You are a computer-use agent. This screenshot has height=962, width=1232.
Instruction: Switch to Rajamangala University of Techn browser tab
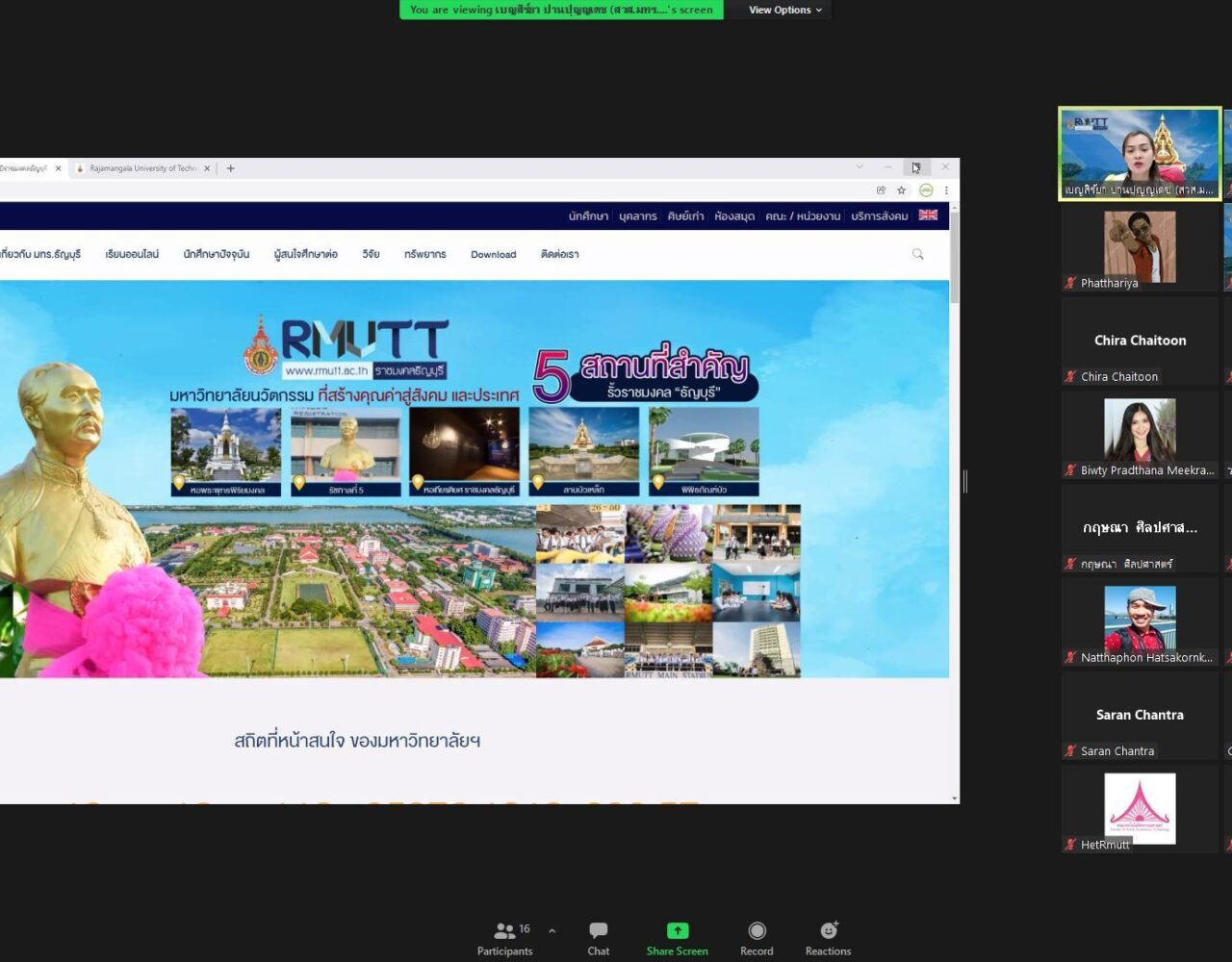(142, 168)
